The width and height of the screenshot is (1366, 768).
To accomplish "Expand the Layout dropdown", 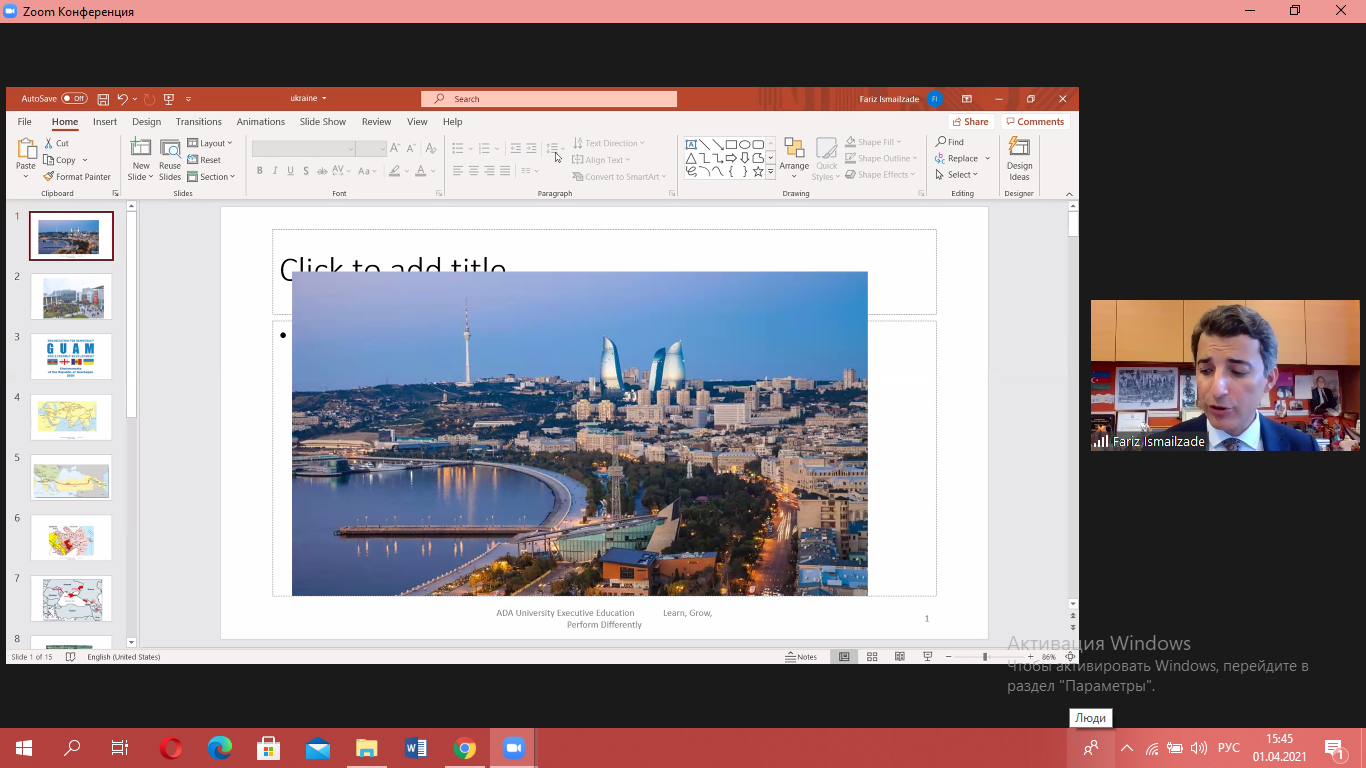I will click(x=210, y=143).
